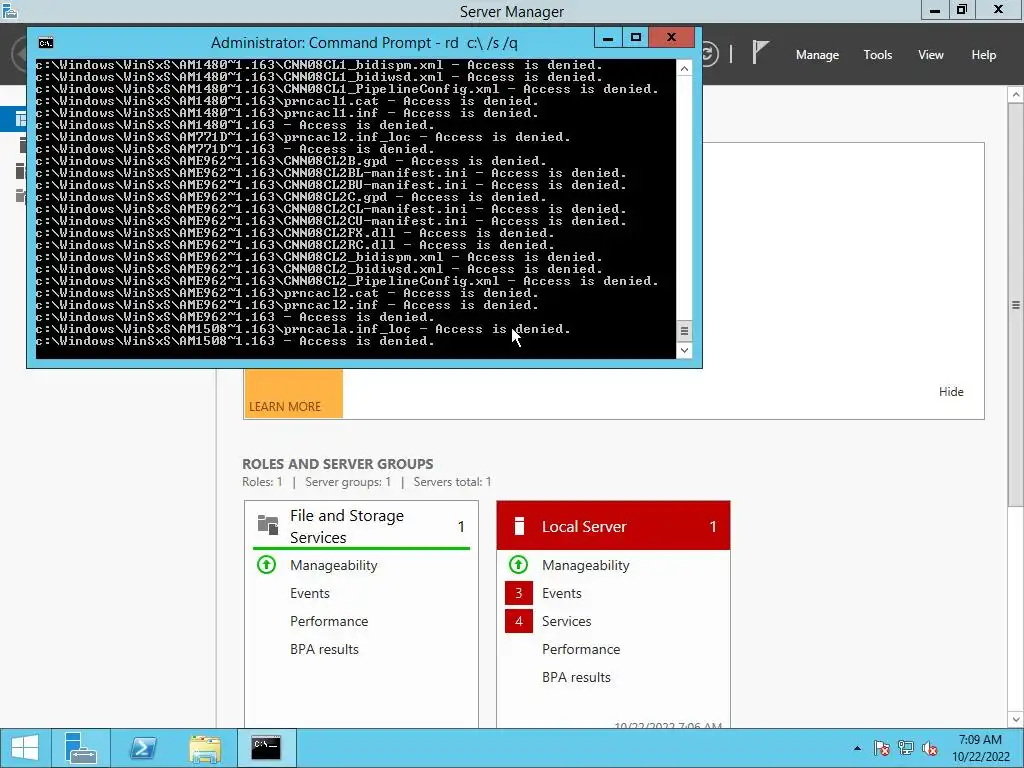The image size is (1024, 768).
Task: Select Command Prompt taskbar button
Action: point(266,748)
